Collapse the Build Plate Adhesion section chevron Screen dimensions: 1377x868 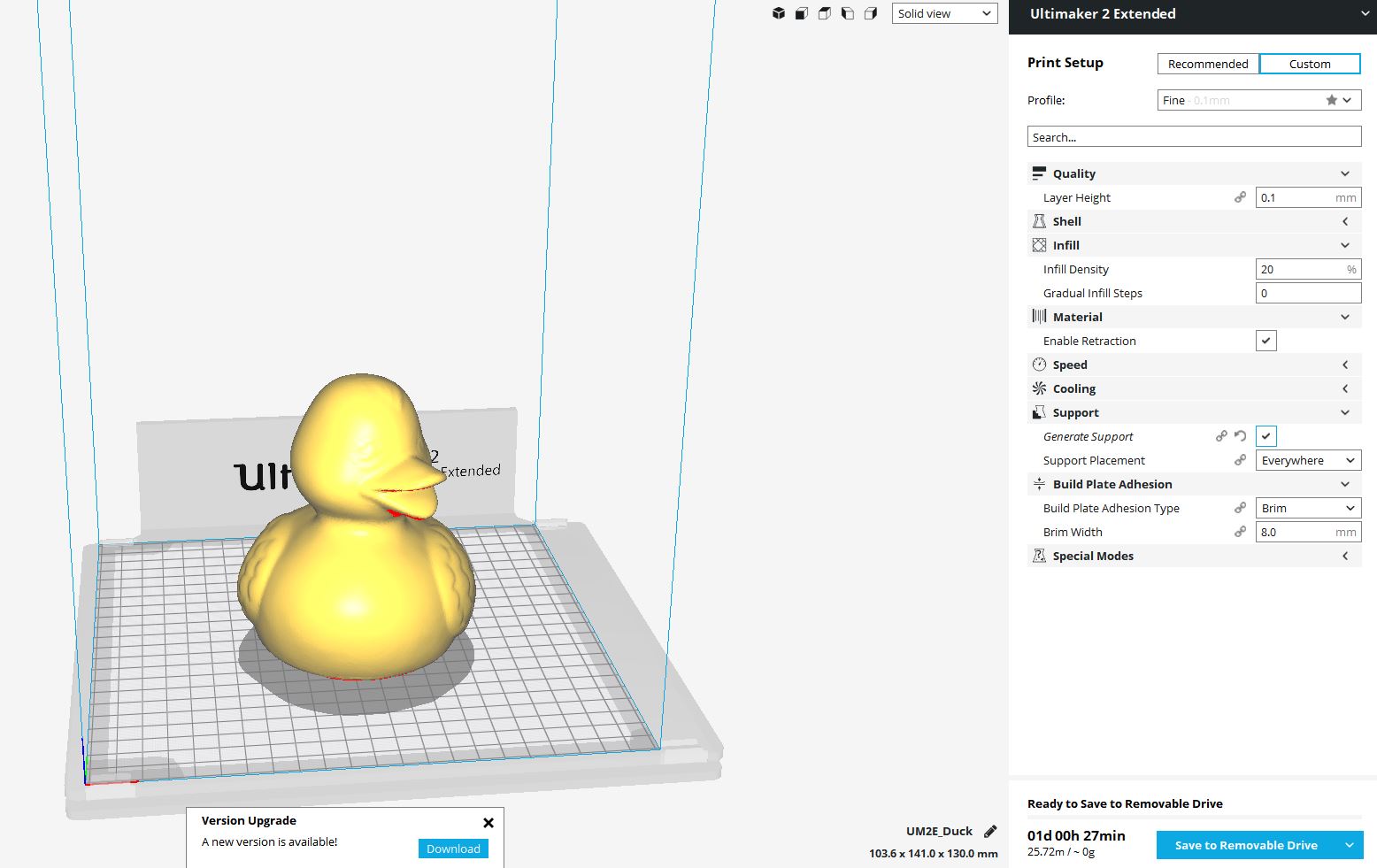1345,484
